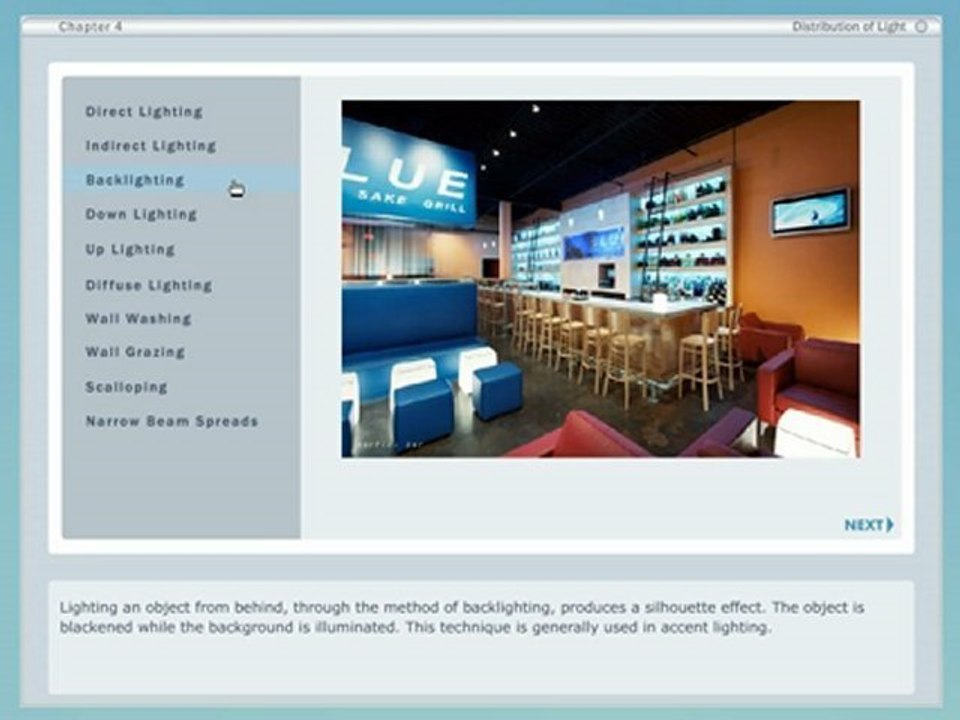Open the Narrow Beam Spreads topic
The image size is (960, 720).
pyautogui.click(x=172, y=421)
